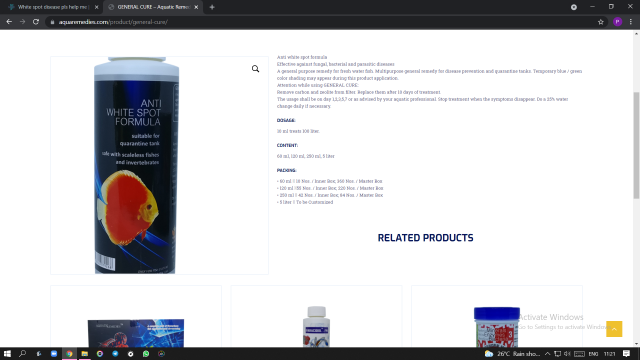The height and width of the screenshot is (360, 640).
Task: Click the muted volume tray icon
Action: click(x=567, y=354)
